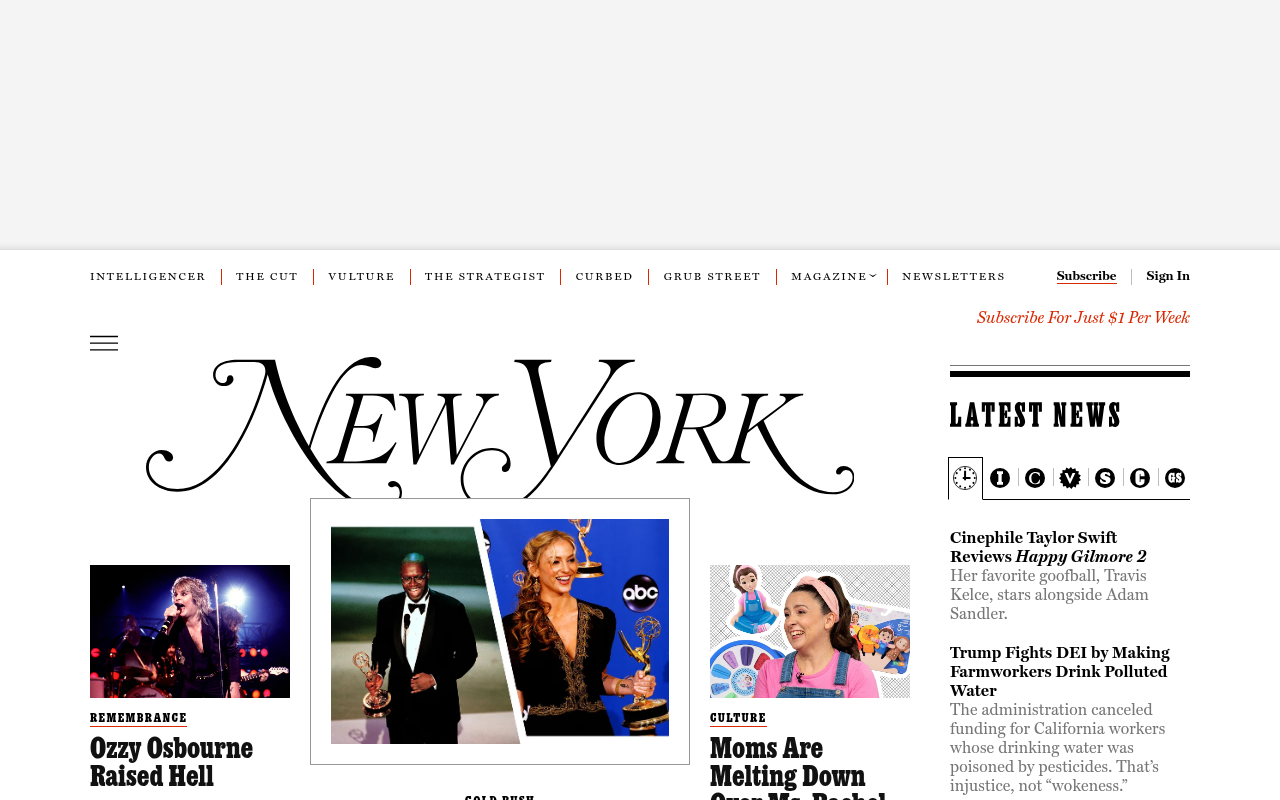This screenshot has height=800, width=1280.
Task: Filter latest news by Grub Street icon
Action: [x=1175, y=478]
